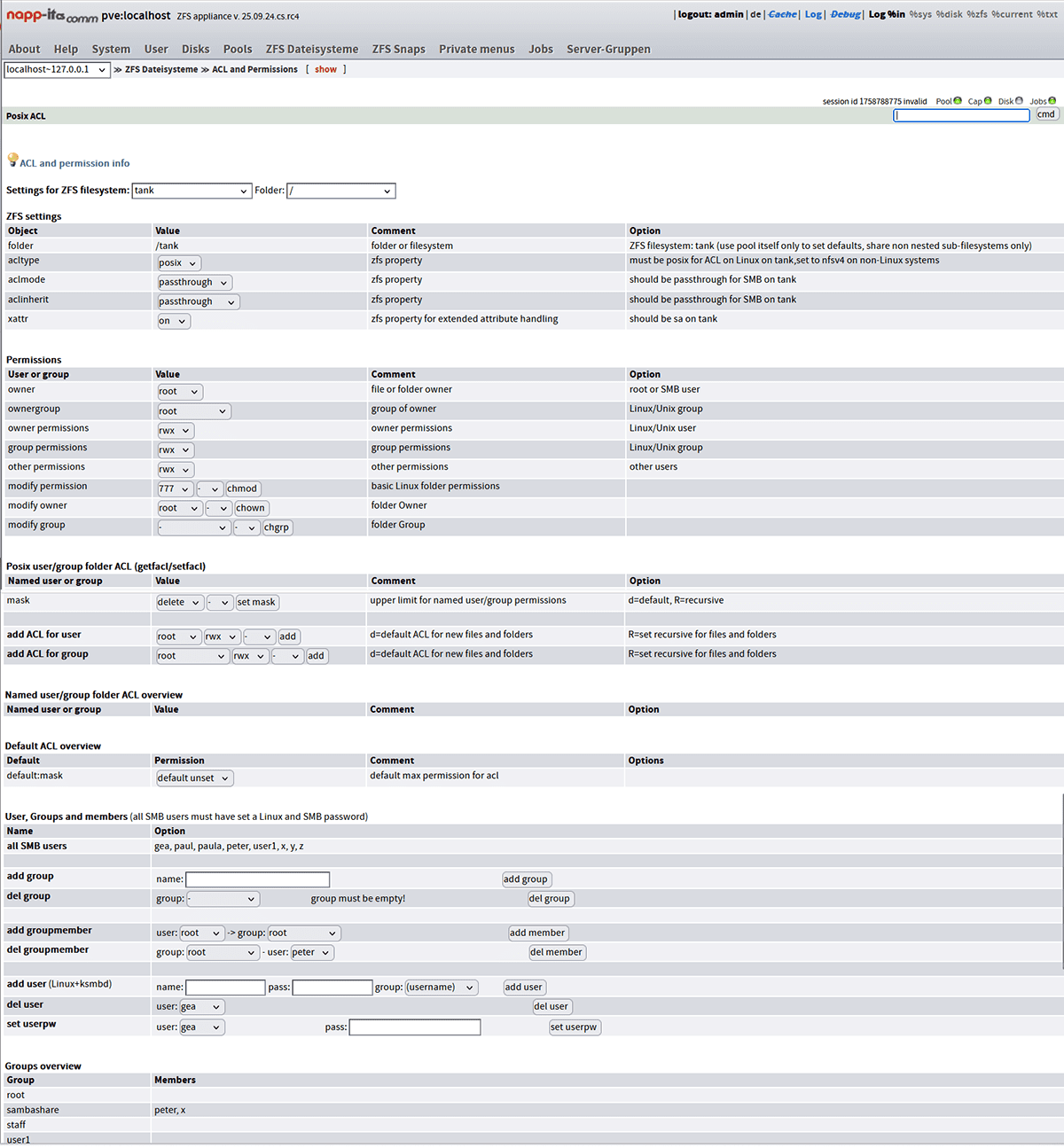The height and width of the screenshot is (1148, 1064).
Task: Click the Cache link in header
Action: click(782, 14)
